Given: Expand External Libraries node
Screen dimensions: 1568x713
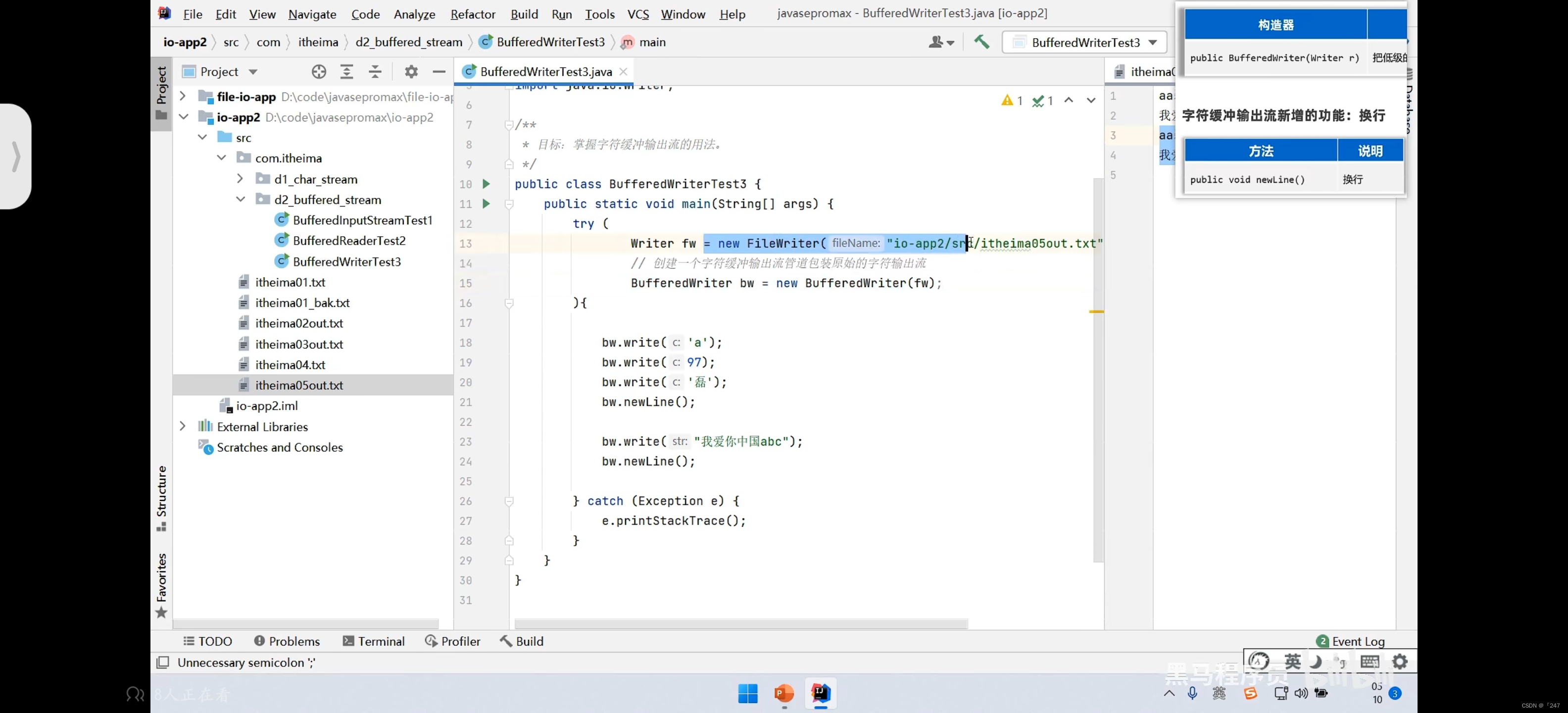Looking at the screenshot, I should [x=183, y=427].
